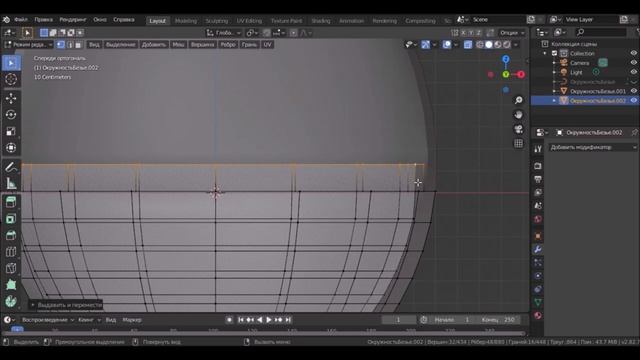Open the pivot point dropdown
This screenshot has height=360, width=640.
point(253,33)
